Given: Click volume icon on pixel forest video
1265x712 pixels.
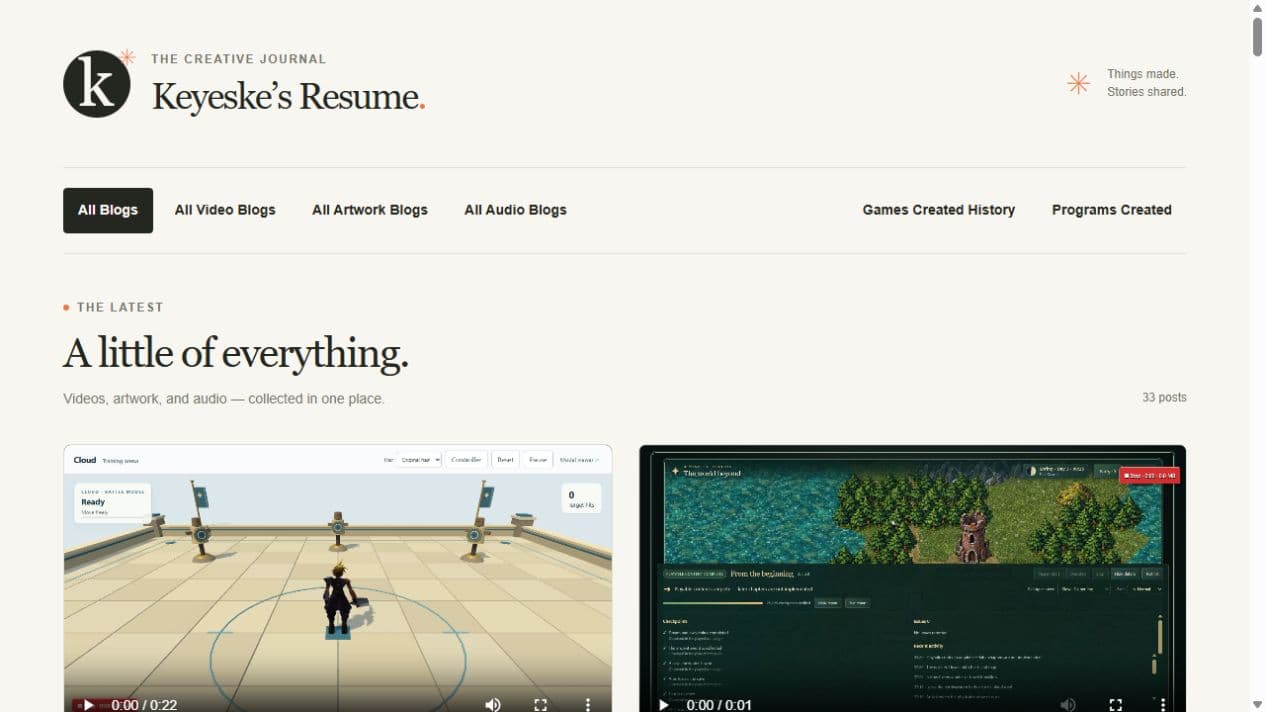Looking at the screenshot, I should coord(1068,705).
